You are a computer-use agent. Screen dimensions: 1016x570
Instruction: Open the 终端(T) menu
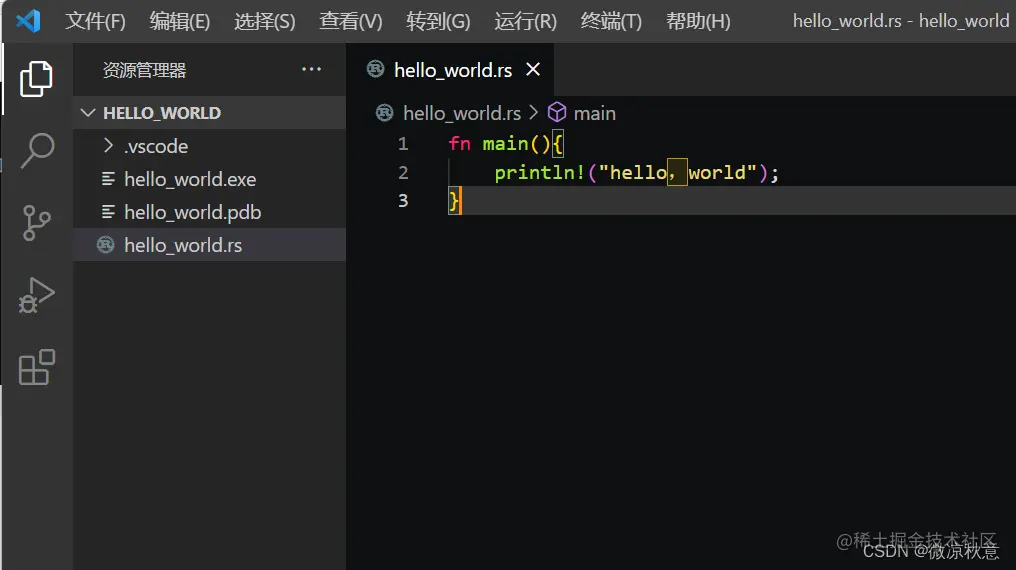click(611, 21)
